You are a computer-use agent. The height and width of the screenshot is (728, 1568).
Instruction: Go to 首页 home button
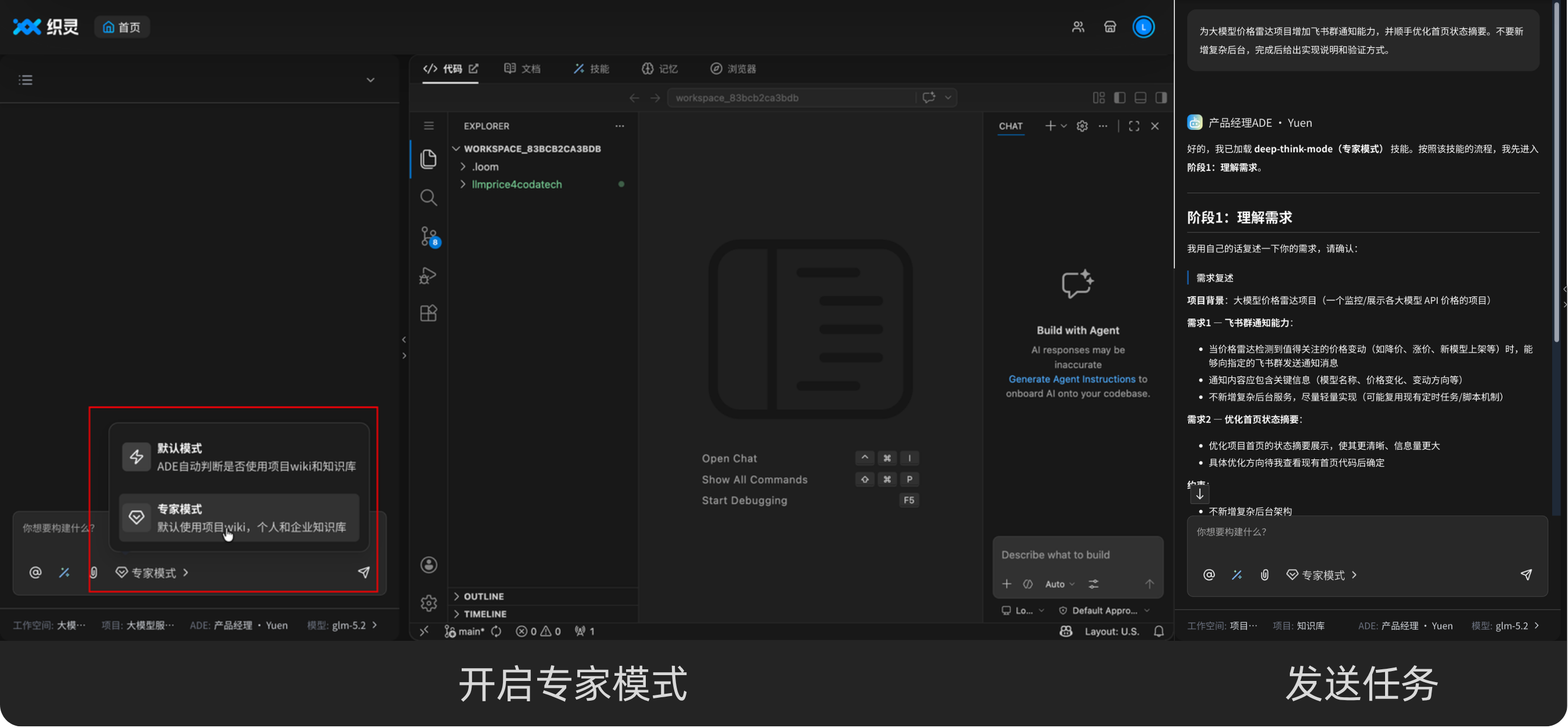[122, 27]
